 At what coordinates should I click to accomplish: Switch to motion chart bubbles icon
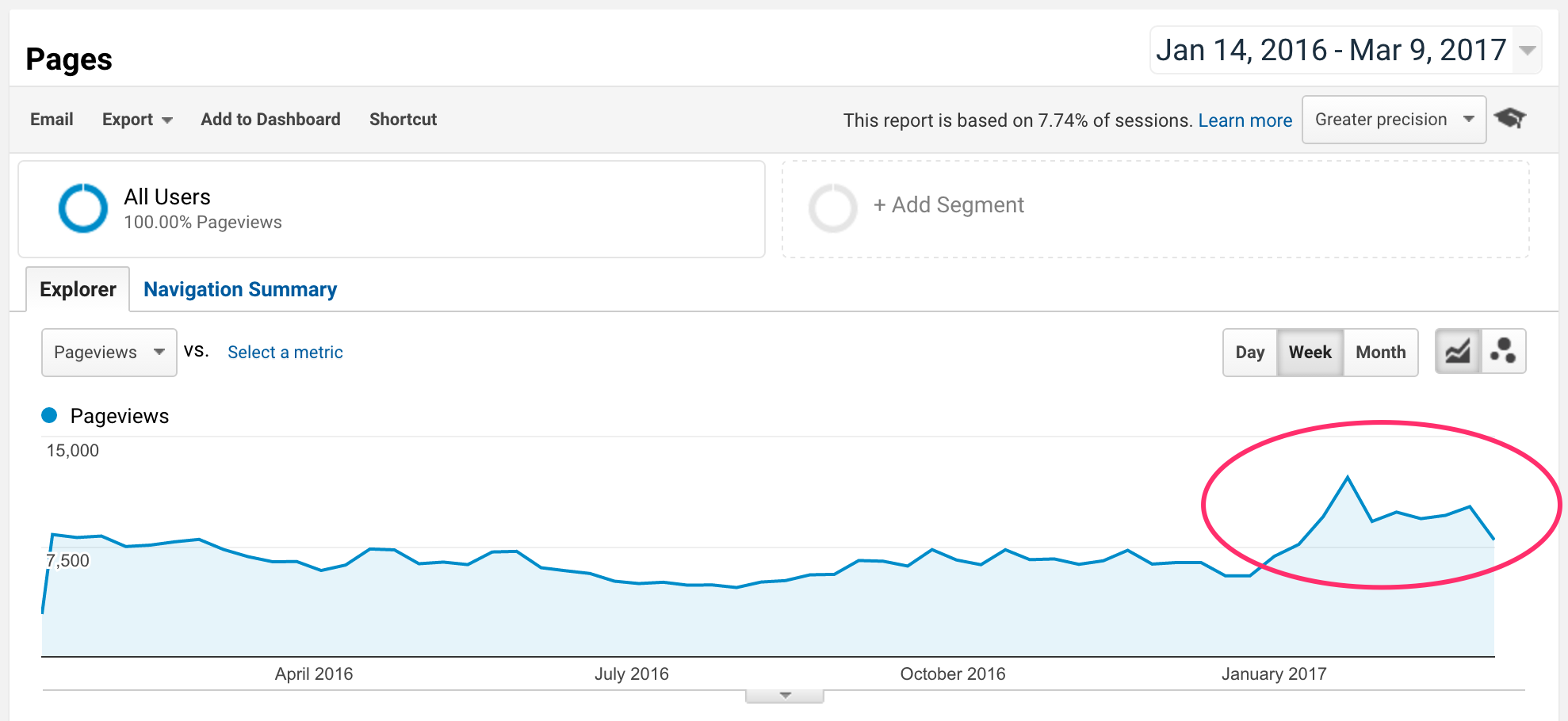click(1502, 352)
